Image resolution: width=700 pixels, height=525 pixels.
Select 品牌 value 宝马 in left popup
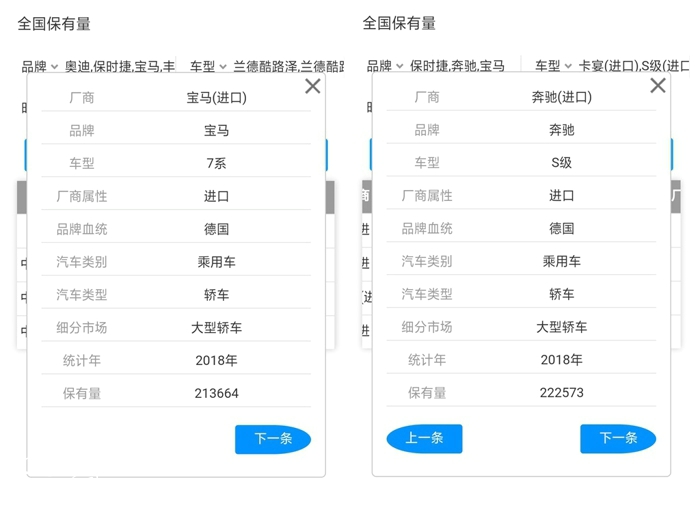click(x=217, y=131)
